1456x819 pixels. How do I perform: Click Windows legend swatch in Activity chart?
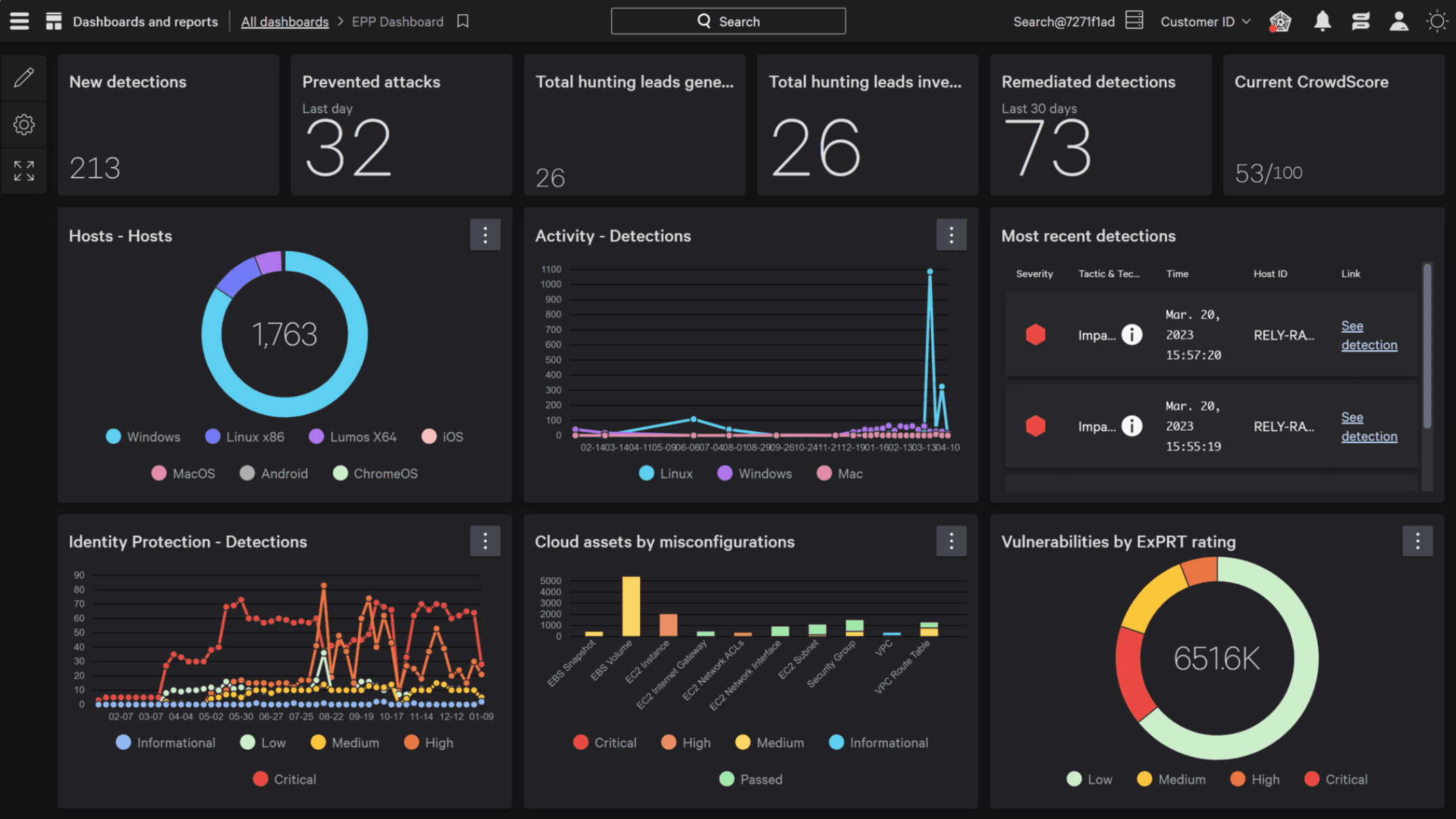point(725,473)
